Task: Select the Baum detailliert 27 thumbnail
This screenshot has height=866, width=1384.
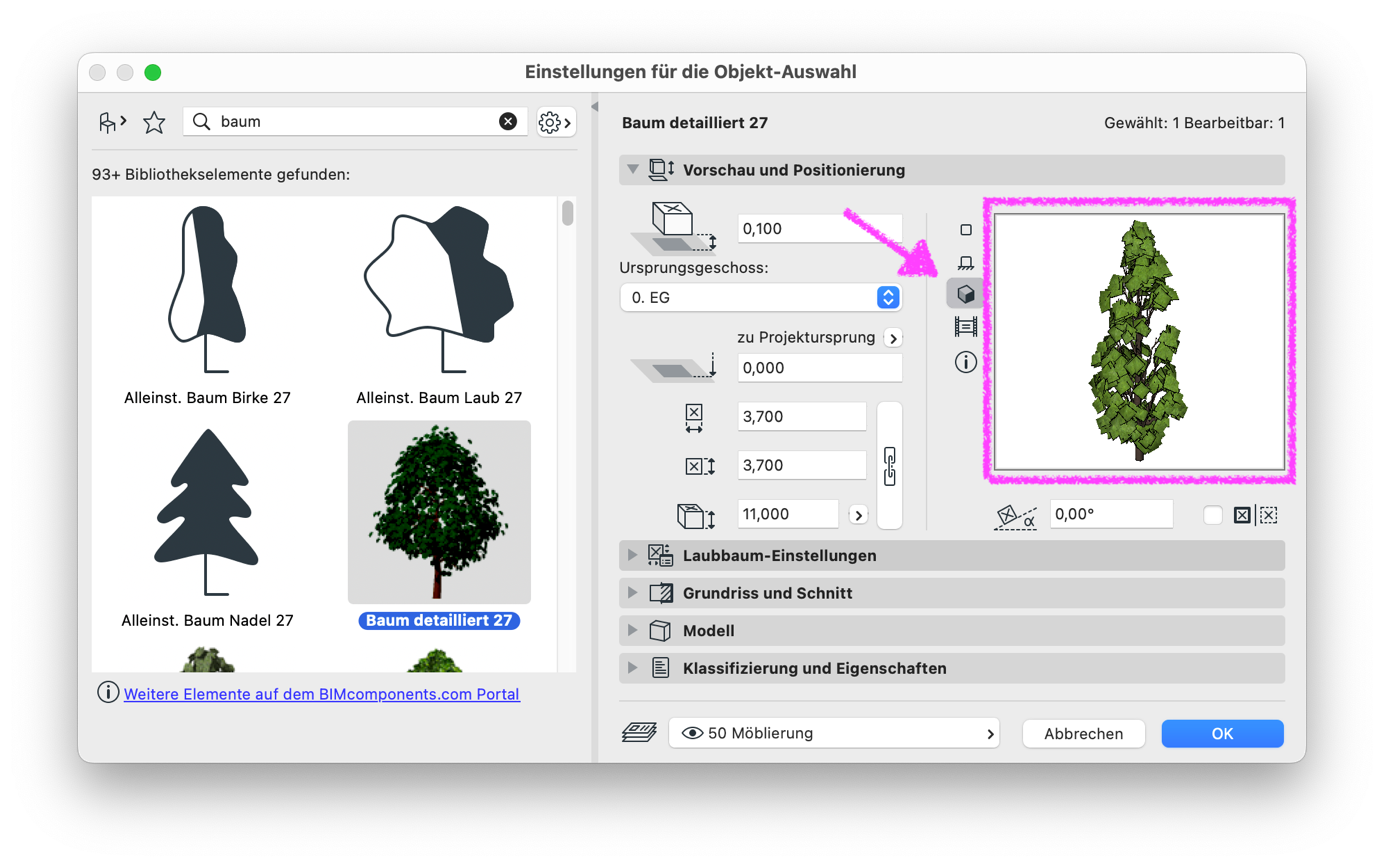Action: pyautogui.click(x=439, y=512)
